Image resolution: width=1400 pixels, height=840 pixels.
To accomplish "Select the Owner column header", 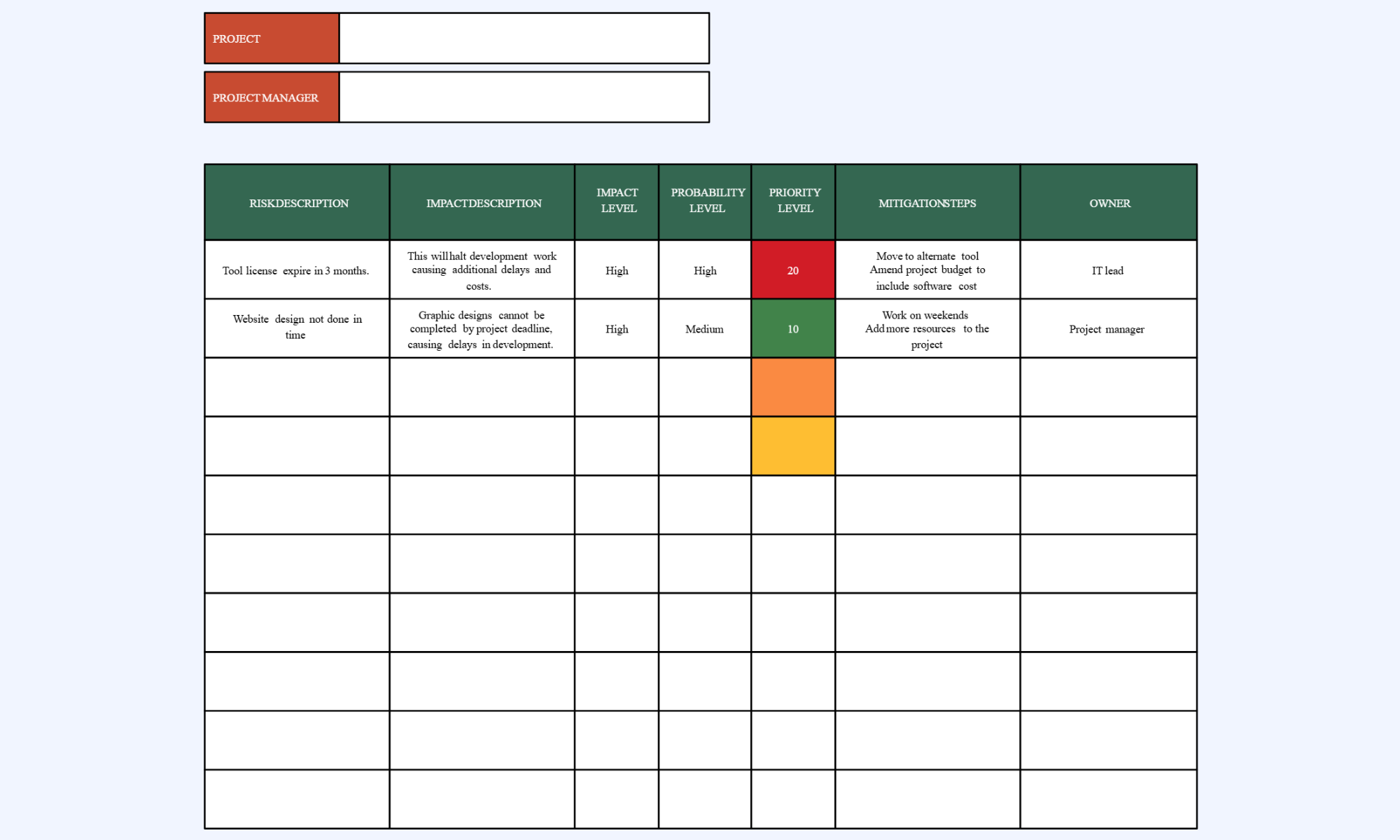I will 1109,203.
